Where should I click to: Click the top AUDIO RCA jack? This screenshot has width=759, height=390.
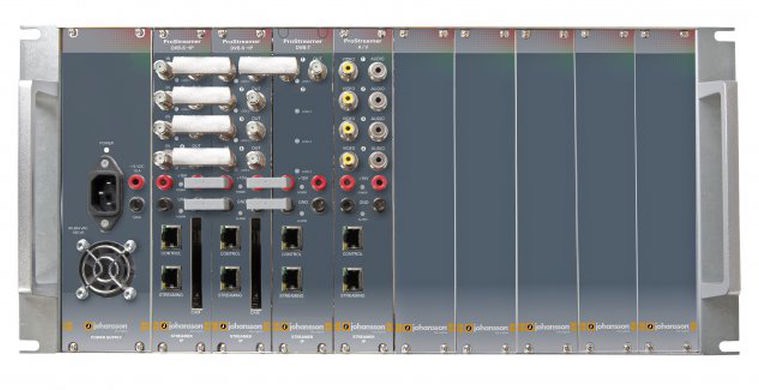[378, 71]
